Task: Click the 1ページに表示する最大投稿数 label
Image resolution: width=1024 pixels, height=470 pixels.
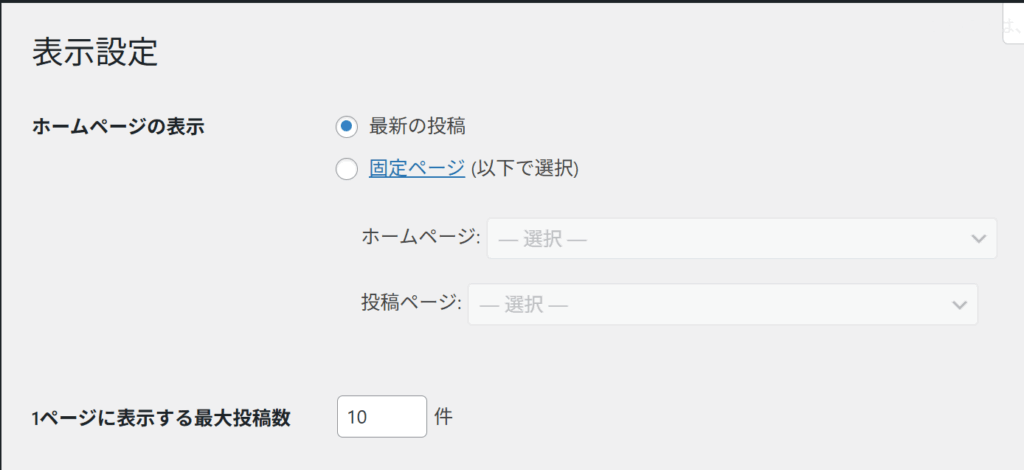Action: [x=161, y=418]
